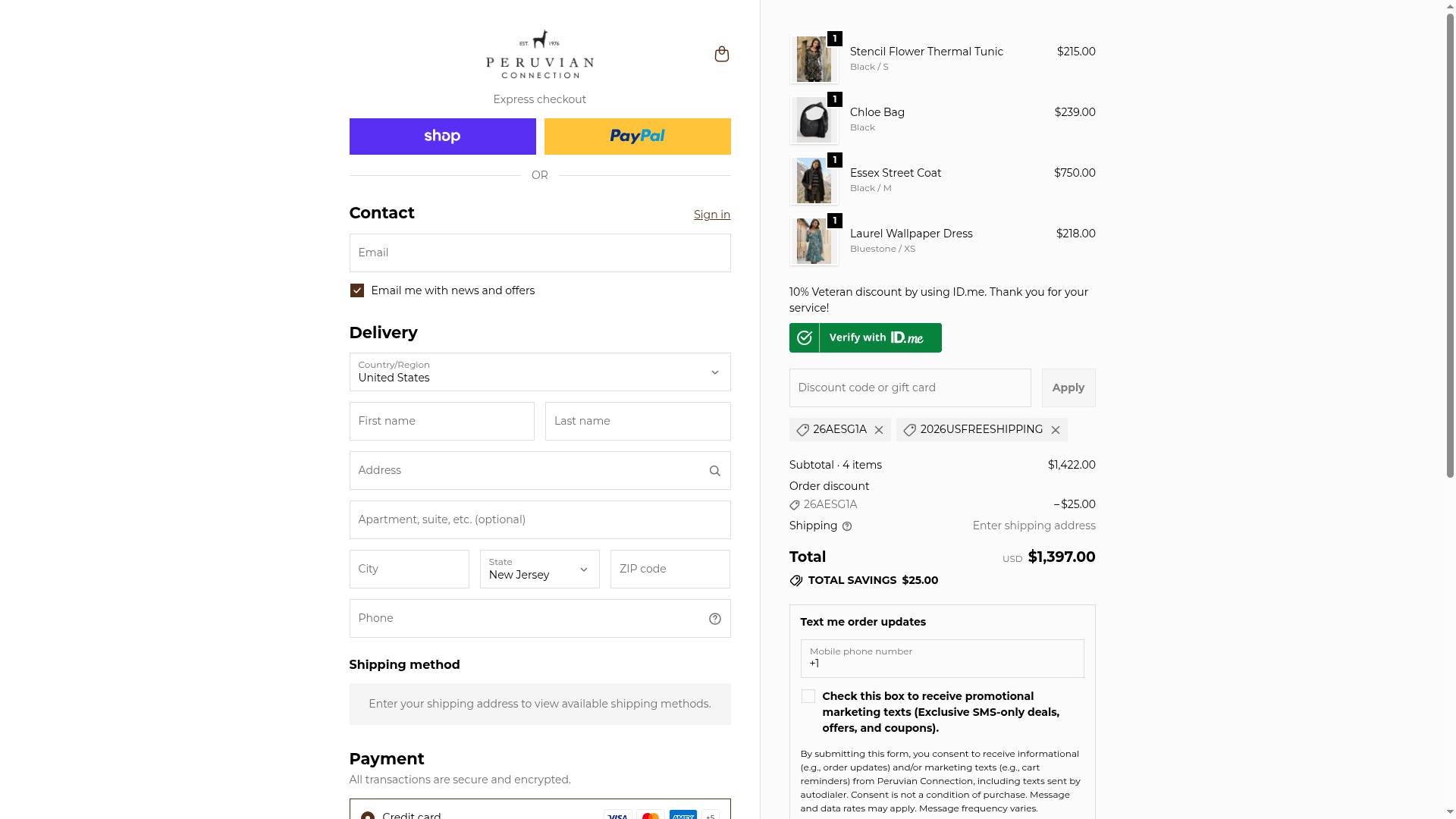Apply the discount code

pyautogui.click(x=1068, y=388)
